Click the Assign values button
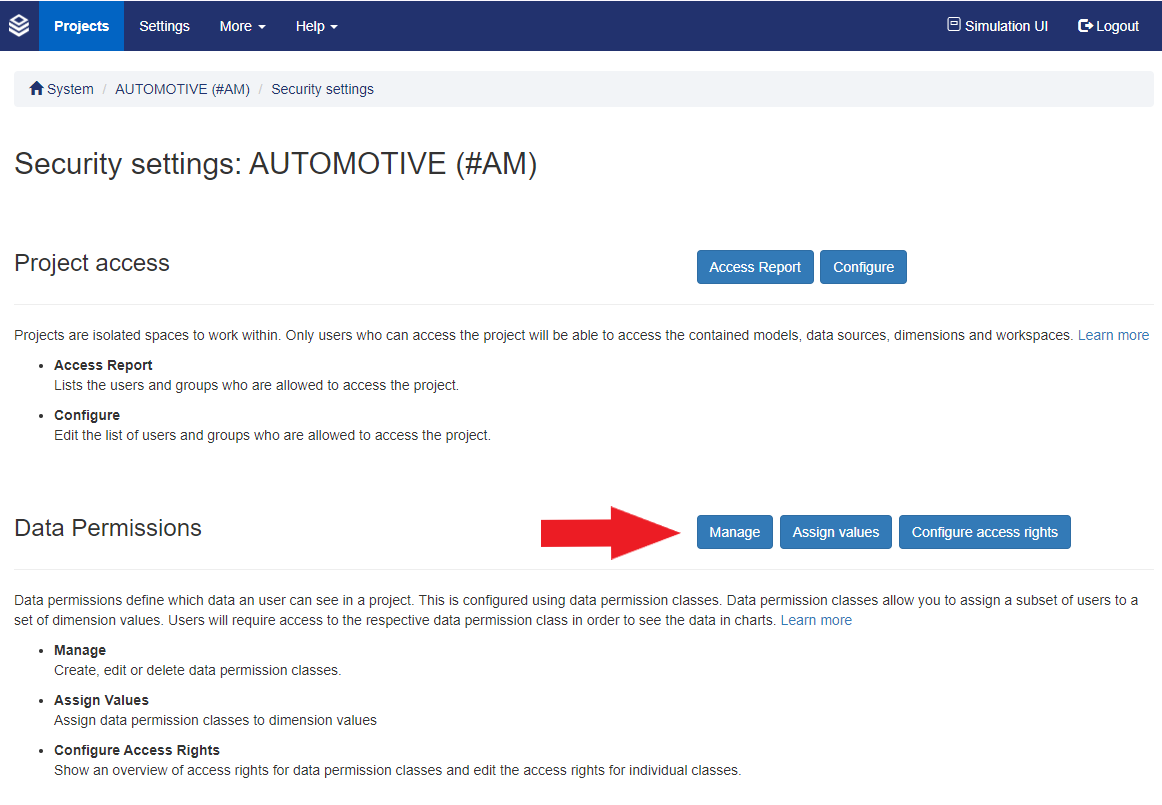 point(835,532)
